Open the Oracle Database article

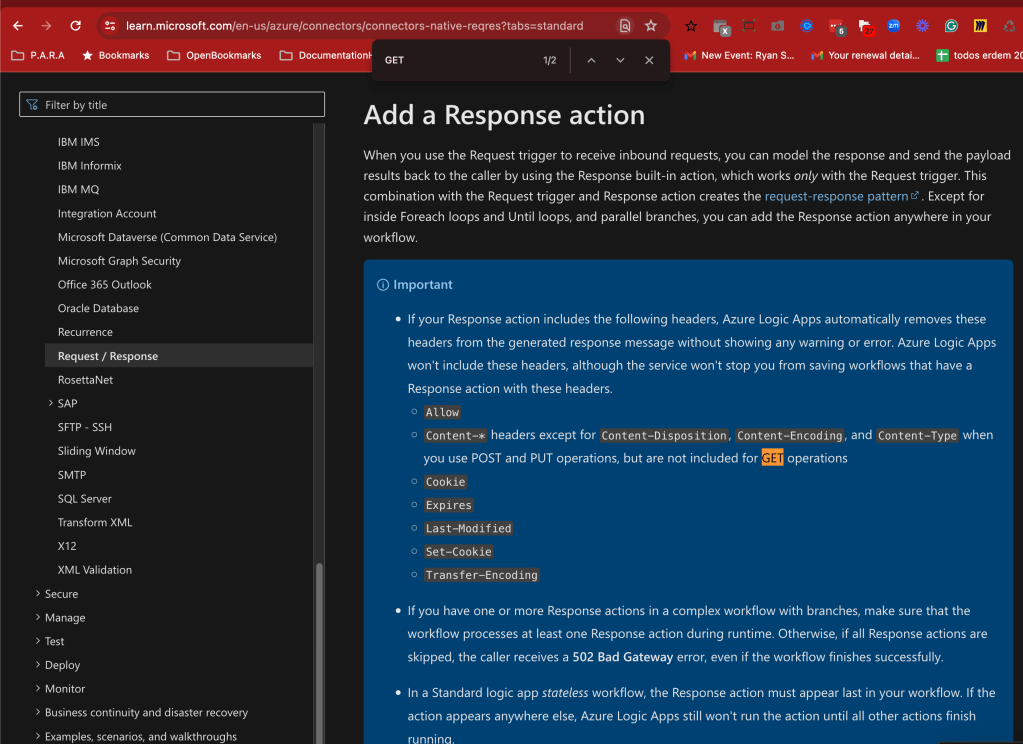pyautogui.click(x=98, y=308)
